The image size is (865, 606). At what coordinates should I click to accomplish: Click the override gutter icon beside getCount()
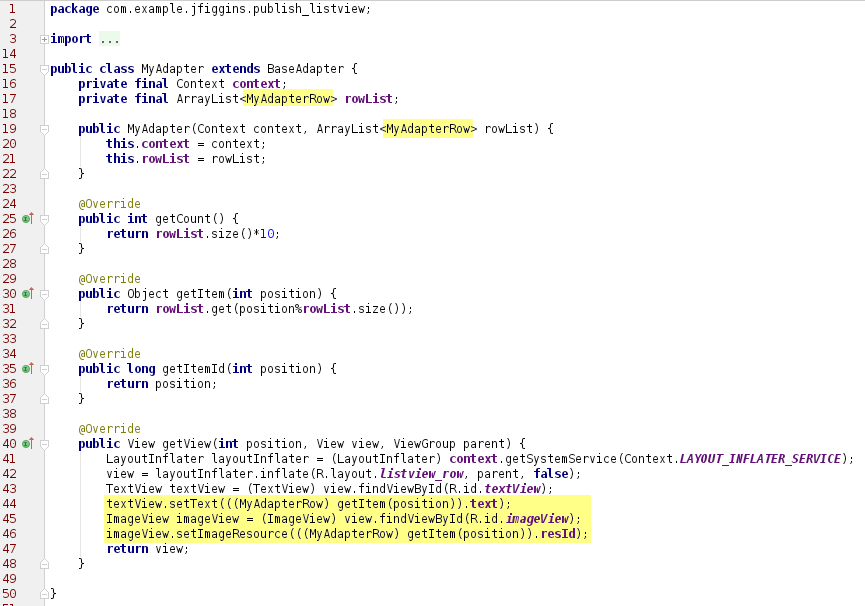[28, 218]
